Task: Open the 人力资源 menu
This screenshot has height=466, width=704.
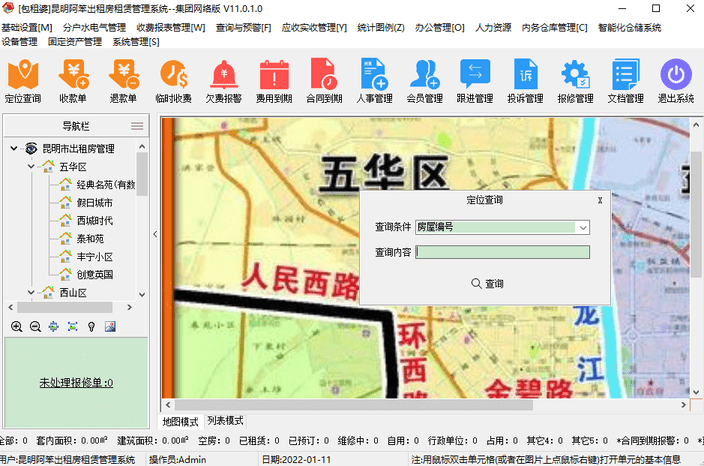Action: [x=493, y=28]
